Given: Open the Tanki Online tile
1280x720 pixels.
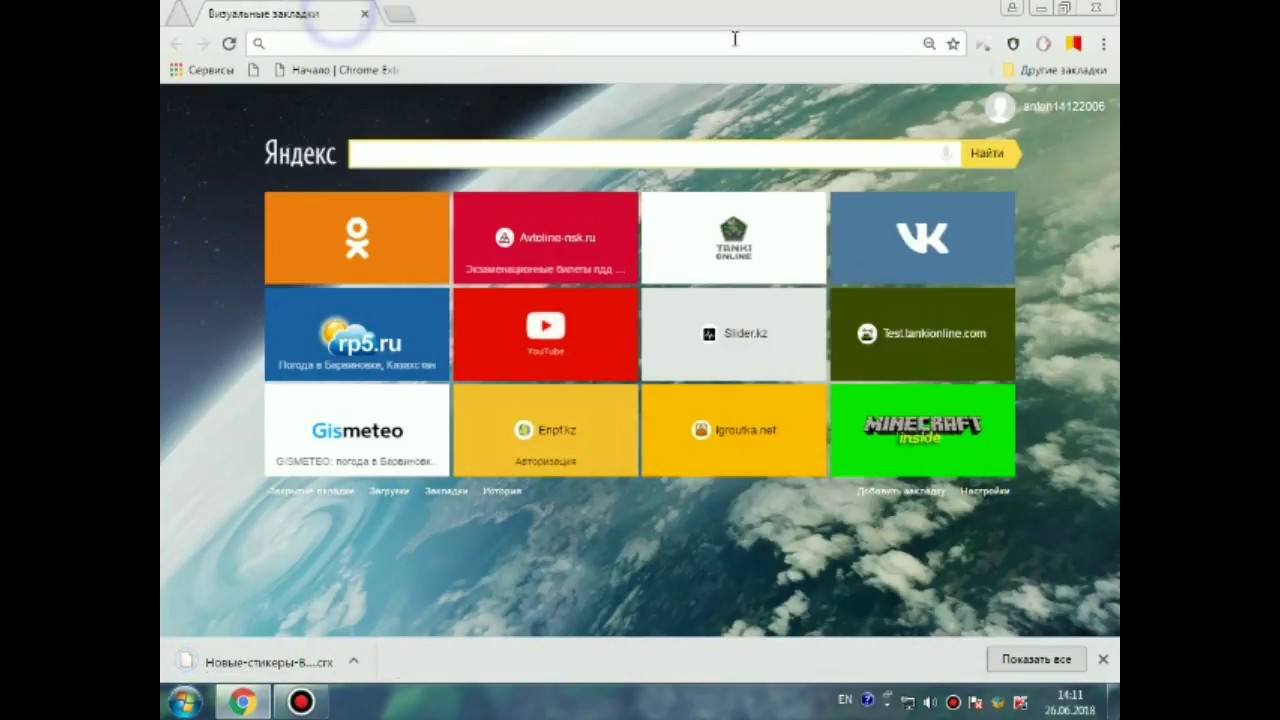Looking at the screenshot, I should tap(734, 238).
